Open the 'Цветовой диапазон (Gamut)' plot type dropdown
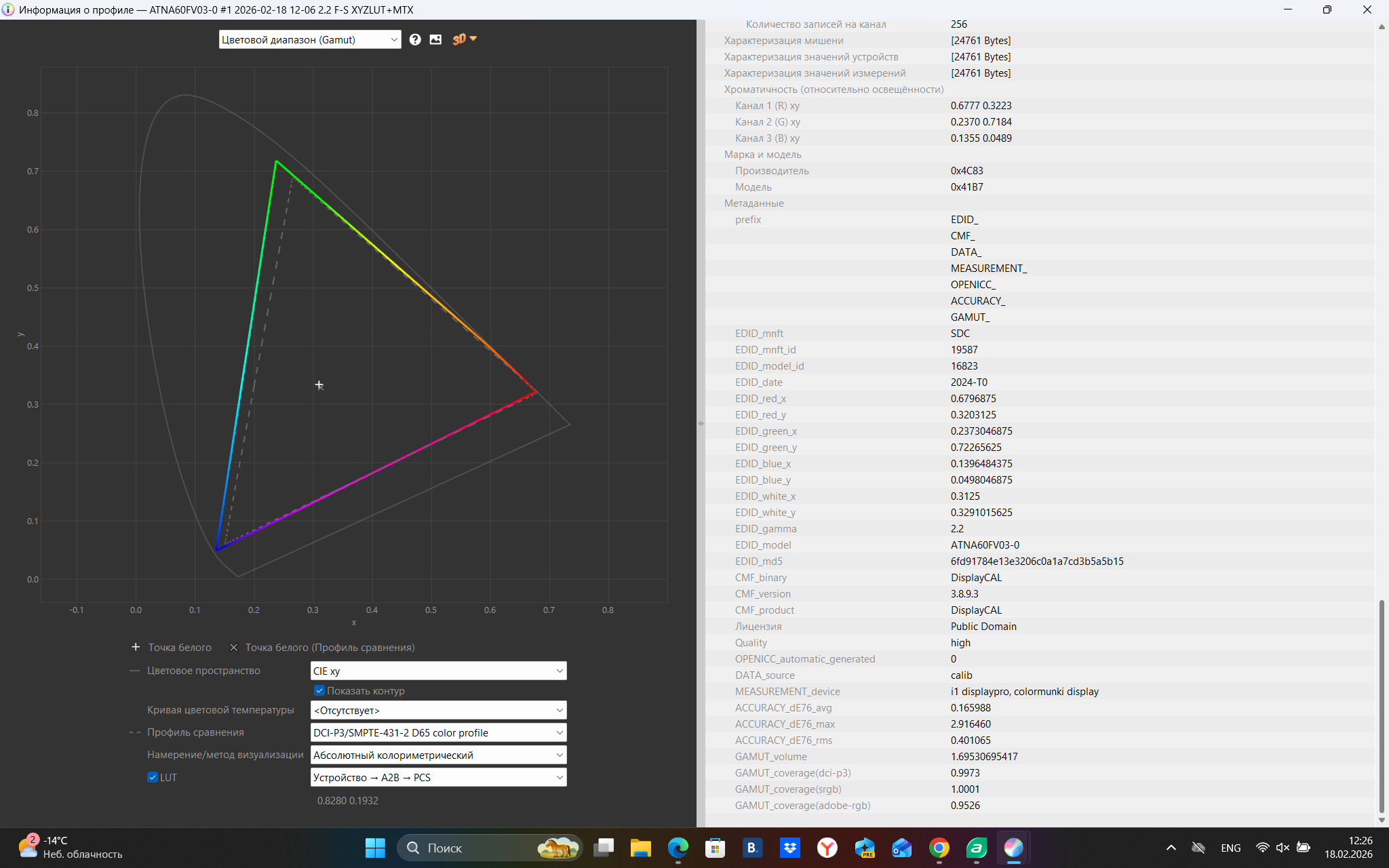1389x868 pixels. 309,40
